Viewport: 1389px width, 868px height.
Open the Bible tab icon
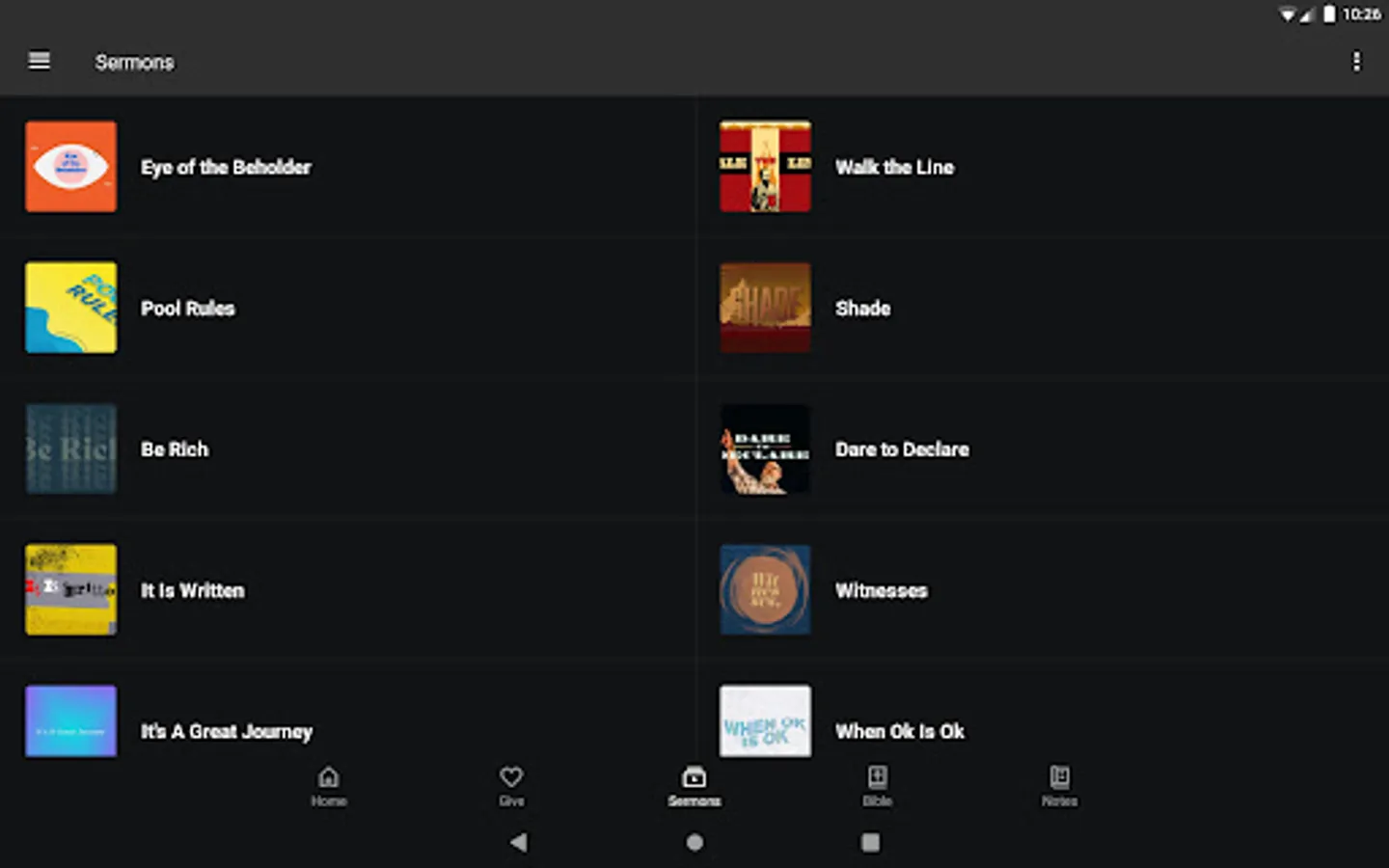[x=877, y=776]
